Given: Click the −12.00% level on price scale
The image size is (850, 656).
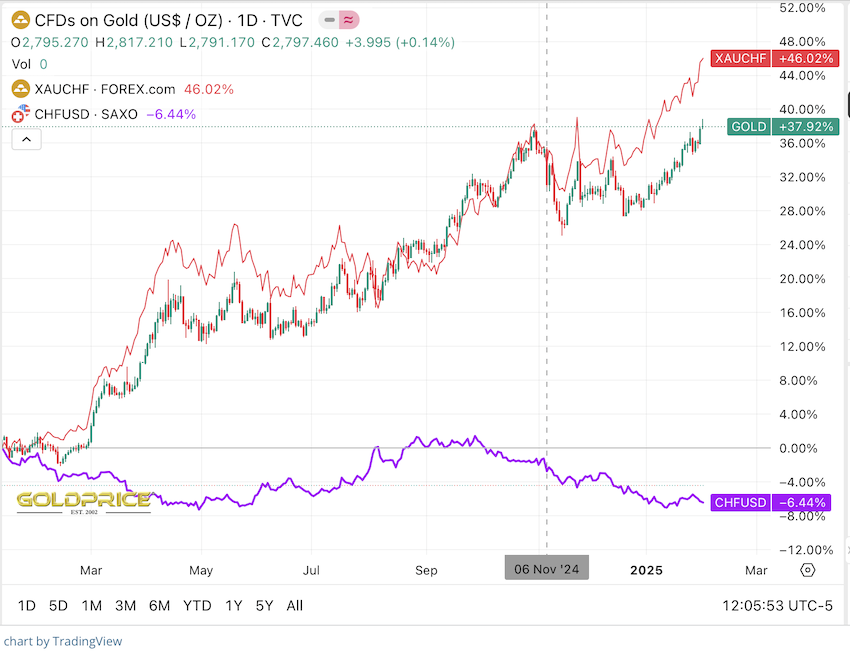Looking at the screenshot, I should coord(806,550).
